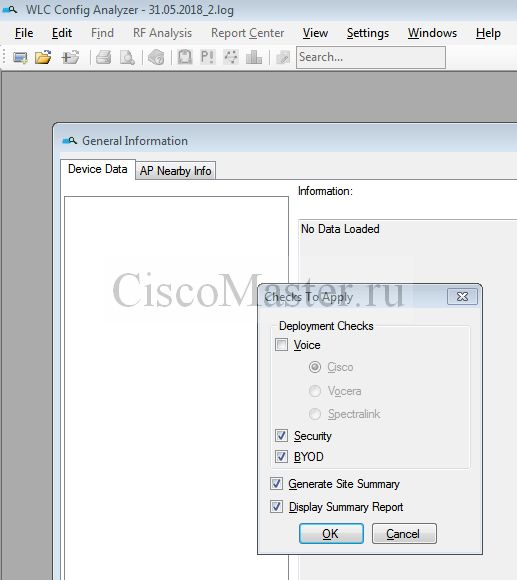Open the Report Center menu
The width and height of the screenshot is (517, 580).
click(x=247, y=33)
